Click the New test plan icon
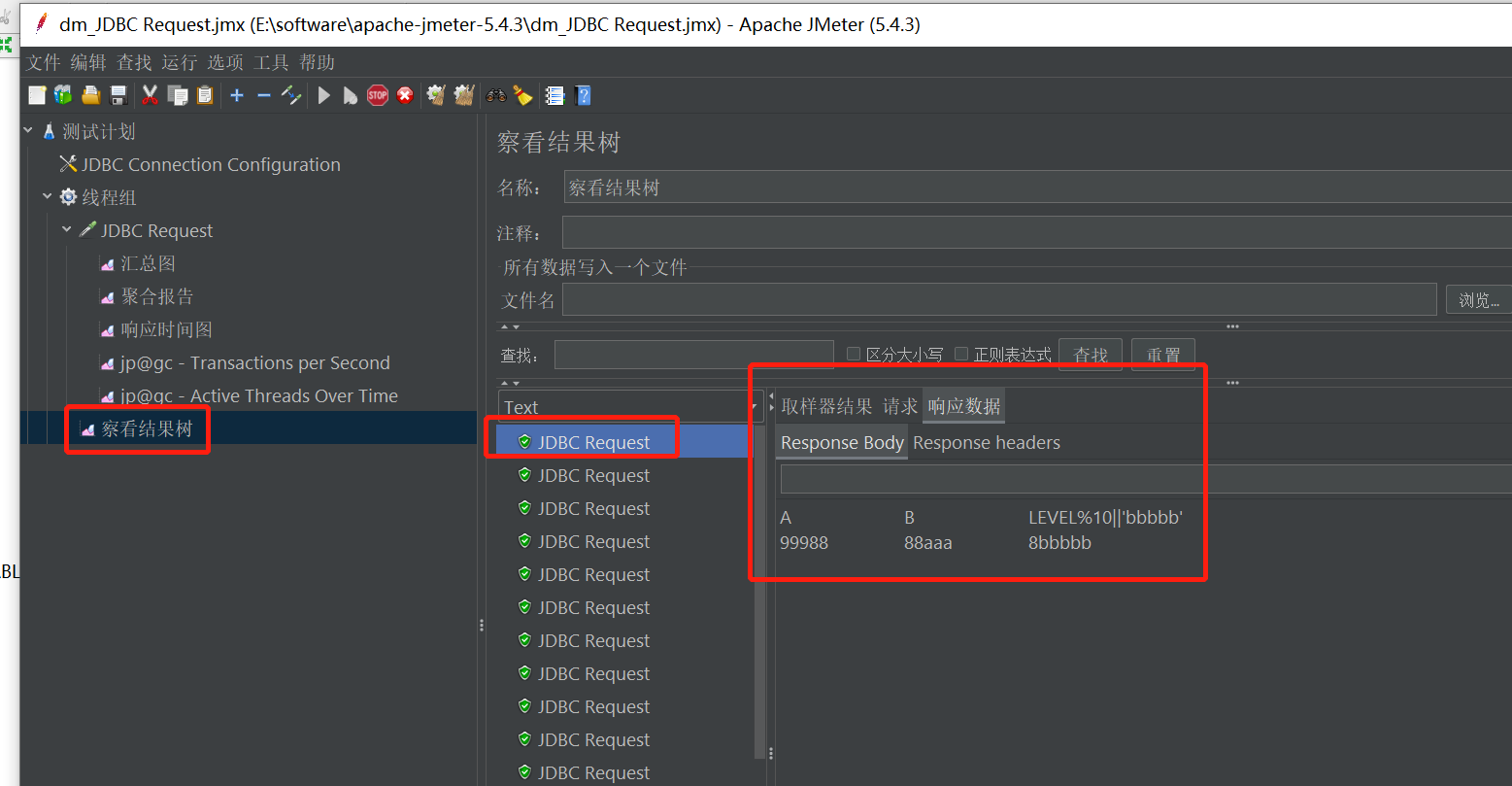 click(x=37, y=95)
